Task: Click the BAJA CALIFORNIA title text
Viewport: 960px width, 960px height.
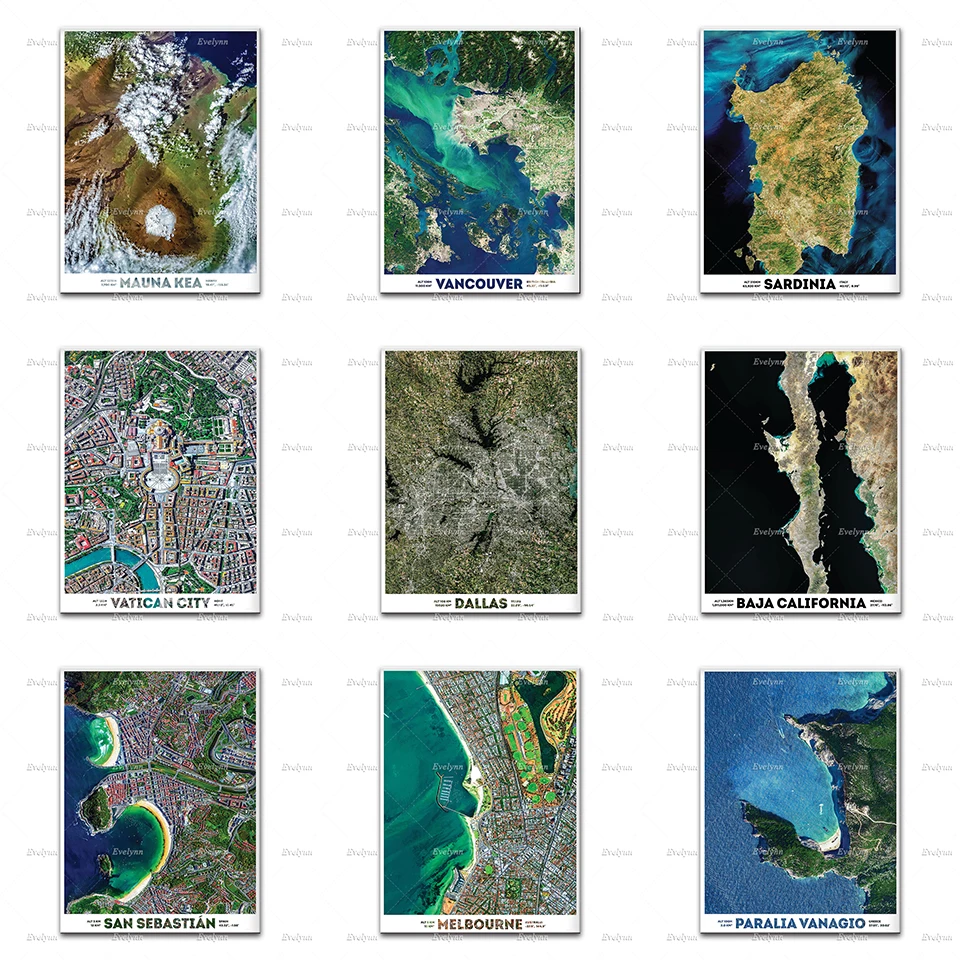Action: (x=801, y=603)
